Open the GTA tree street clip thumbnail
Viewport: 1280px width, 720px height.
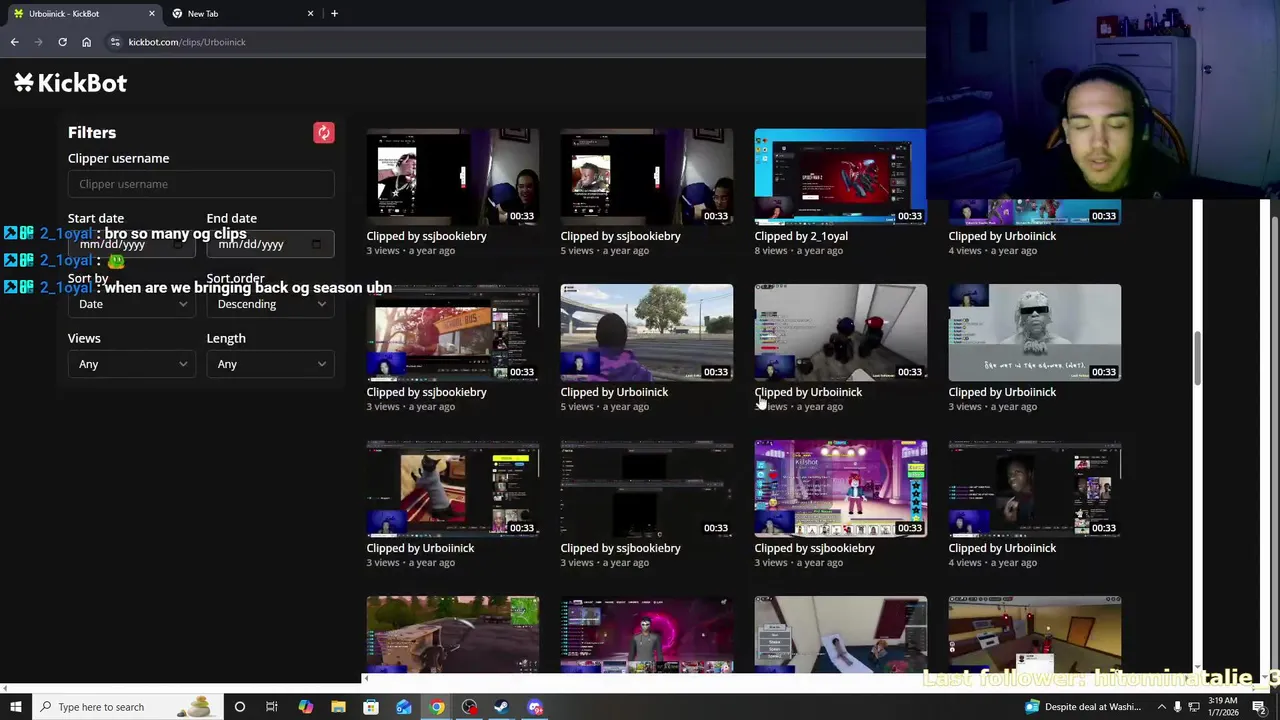point(646,332)
